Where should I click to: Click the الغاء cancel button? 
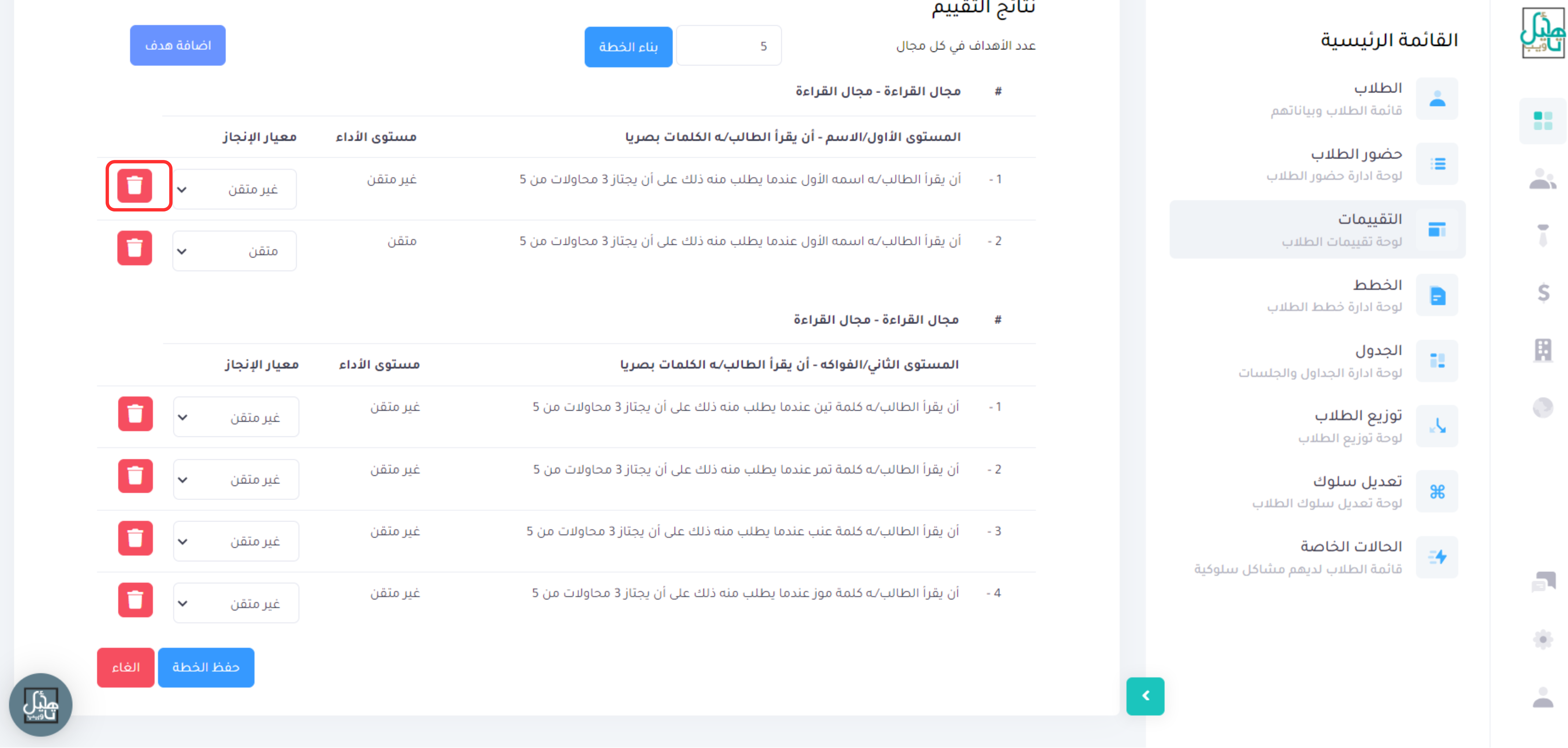tap(125, 668)
